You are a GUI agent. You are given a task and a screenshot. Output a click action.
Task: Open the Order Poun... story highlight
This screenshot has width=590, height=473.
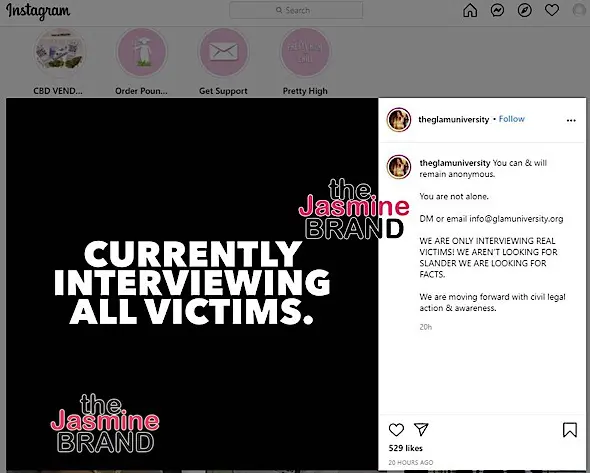[141, 52]
